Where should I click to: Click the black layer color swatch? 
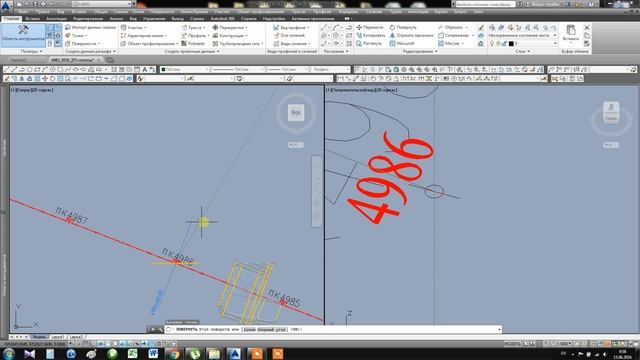pos(511,43)
